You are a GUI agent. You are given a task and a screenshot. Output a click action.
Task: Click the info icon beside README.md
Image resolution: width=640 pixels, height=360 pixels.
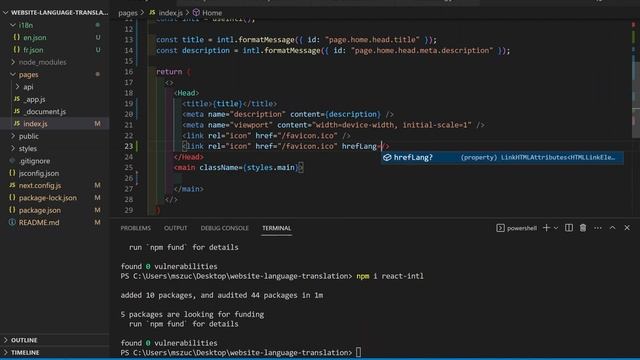pyautogui.click(x=12, y=222)
